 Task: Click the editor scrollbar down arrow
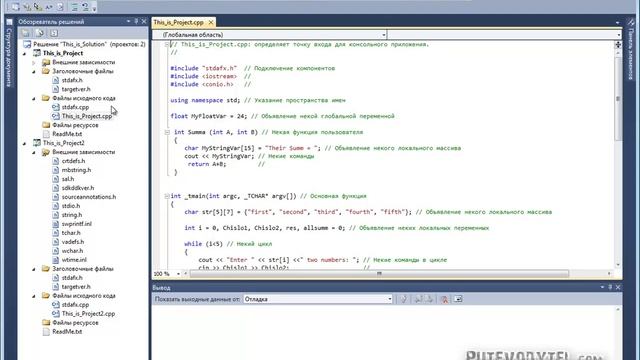(618, 265)
